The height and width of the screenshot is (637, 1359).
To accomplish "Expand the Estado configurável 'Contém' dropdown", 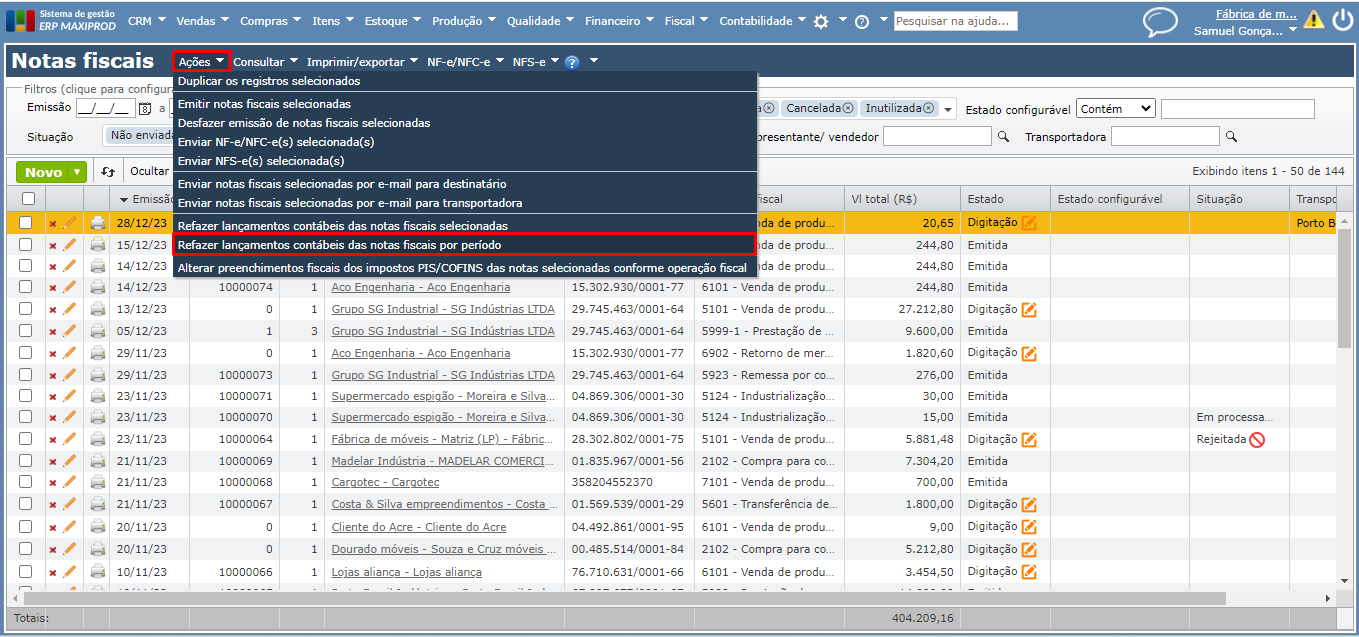I will (1116, 109).
